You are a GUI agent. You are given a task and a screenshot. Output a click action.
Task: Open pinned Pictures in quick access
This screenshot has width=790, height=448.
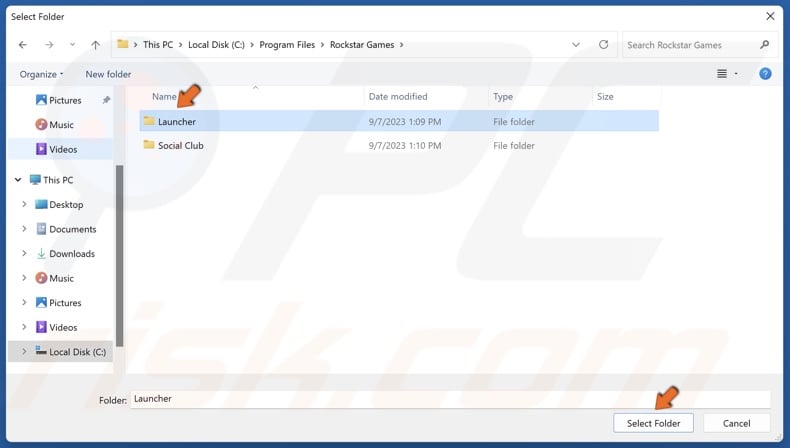click(x=65, y=100)
